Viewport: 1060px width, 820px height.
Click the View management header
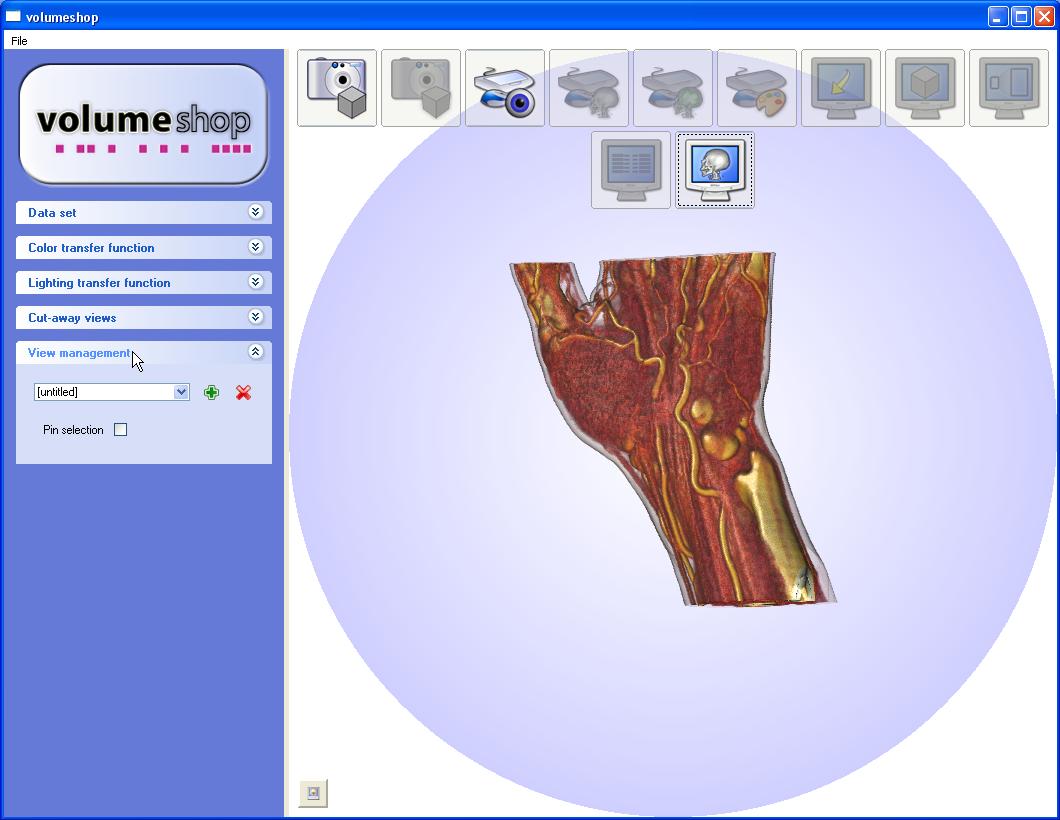[144, 352]
